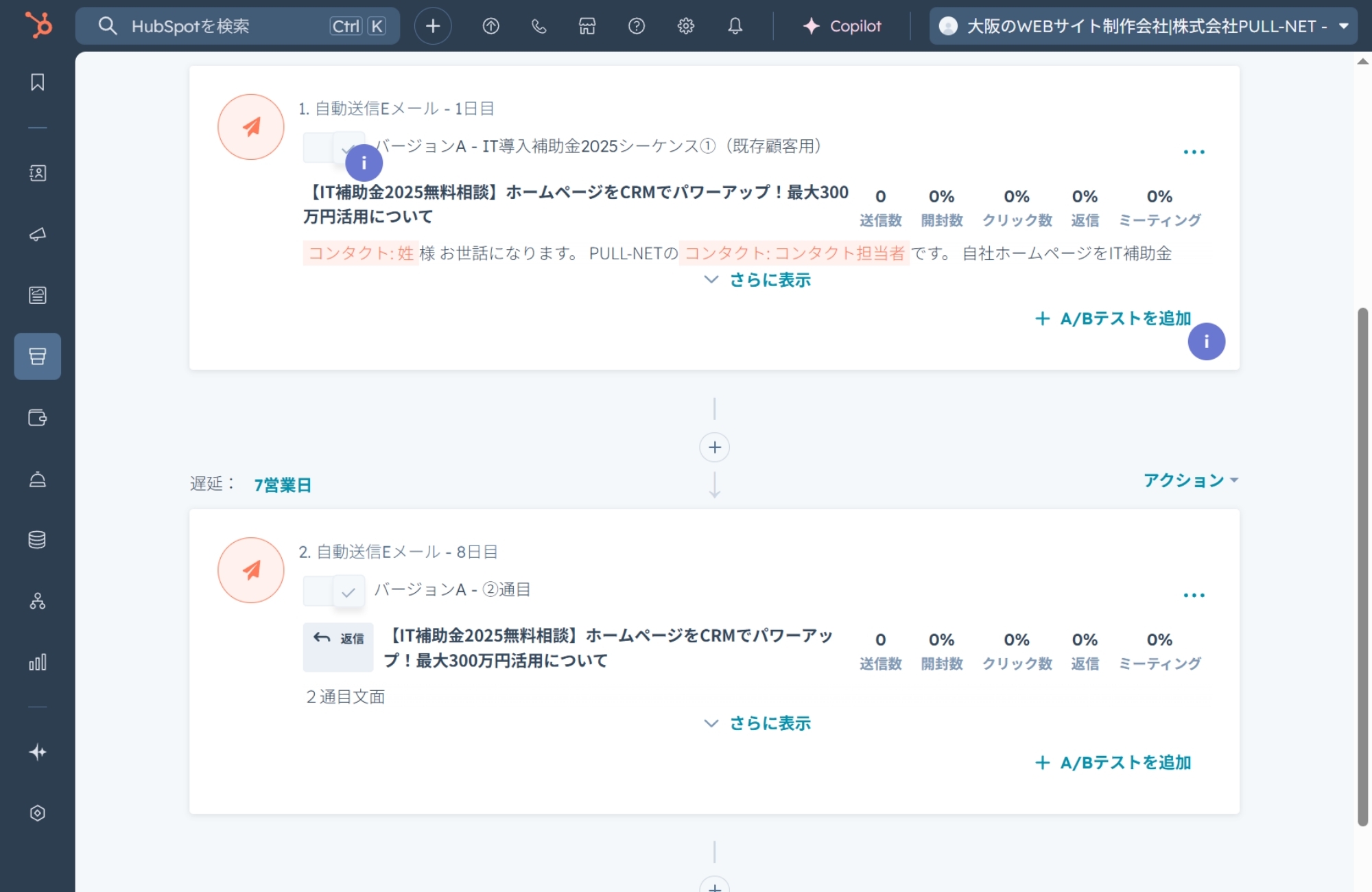Open the アクション dropdown
1372x892 pixels.
[1191, 480]
